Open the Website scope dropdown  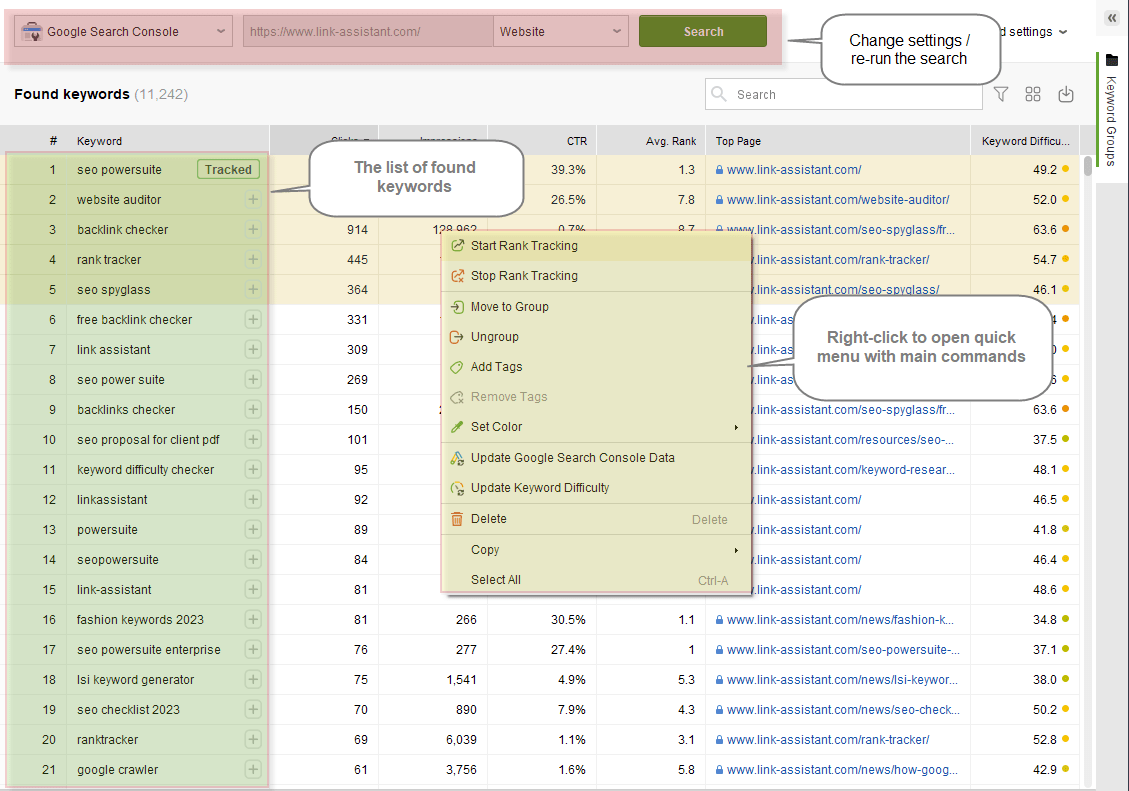(560, 32)
